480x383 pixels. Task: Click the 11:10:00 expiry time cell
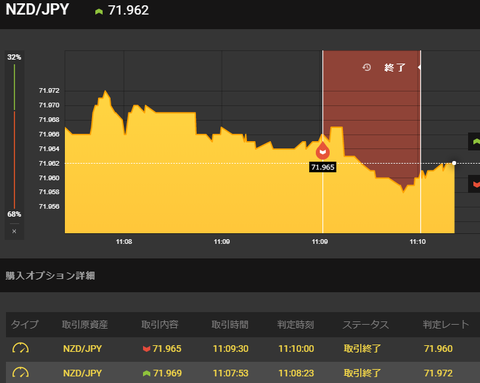point(296,349)
